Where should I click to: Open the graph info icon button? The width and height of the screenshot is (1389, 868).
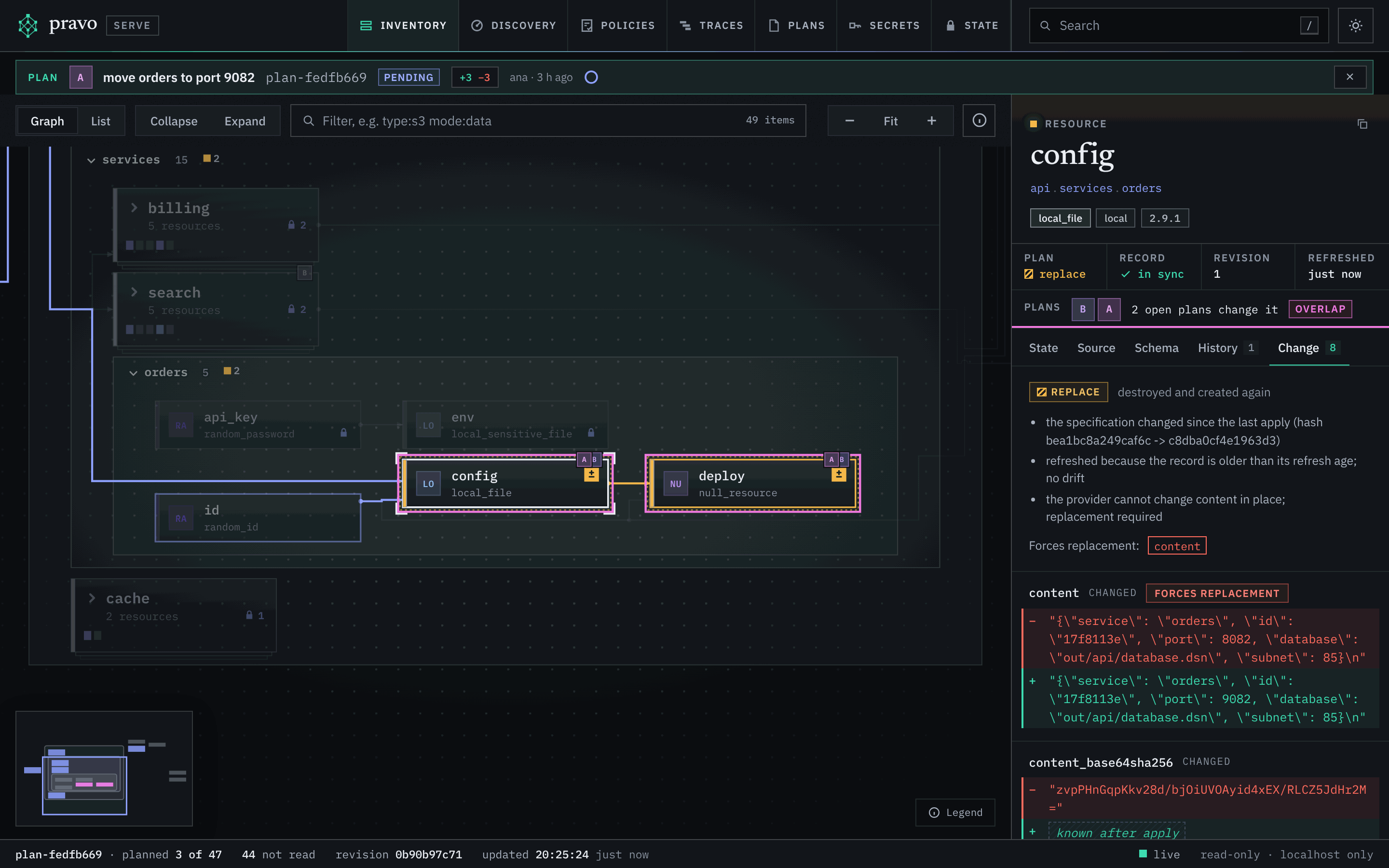[979, 121]
